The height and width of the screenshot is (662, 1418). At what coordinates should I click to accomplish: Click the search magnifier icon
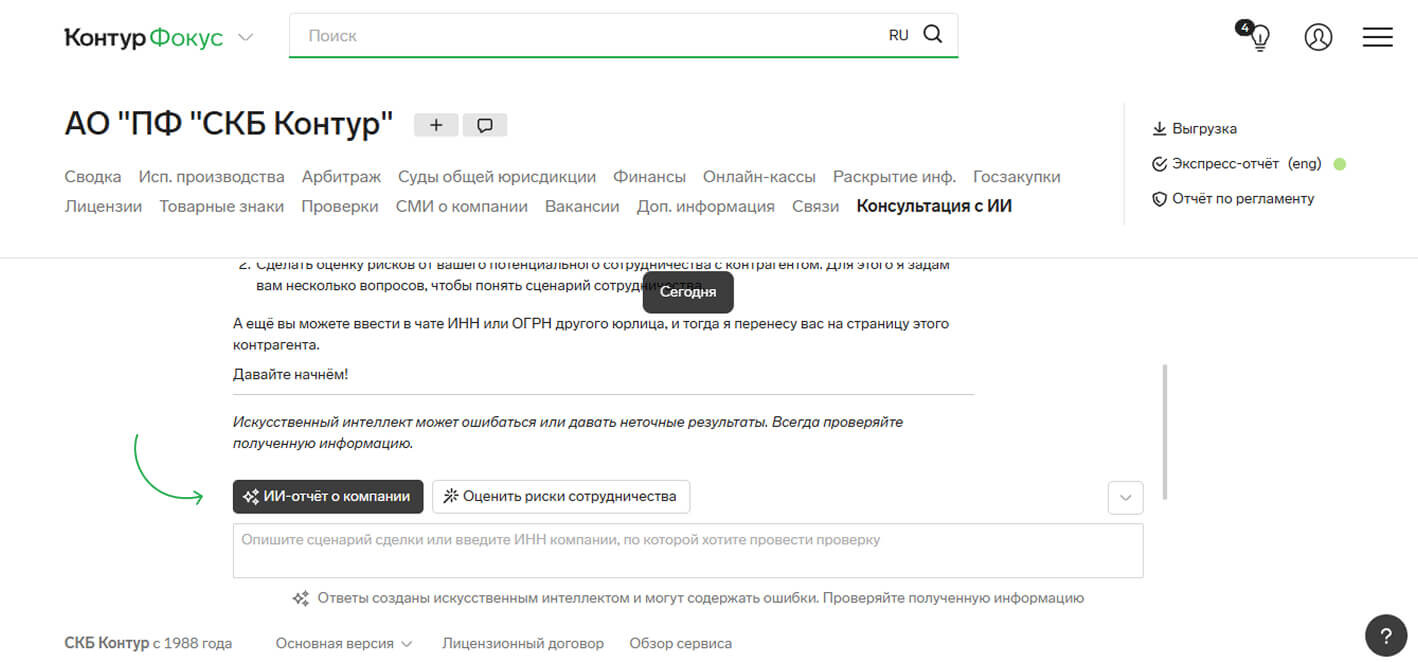tap(932, 35)
